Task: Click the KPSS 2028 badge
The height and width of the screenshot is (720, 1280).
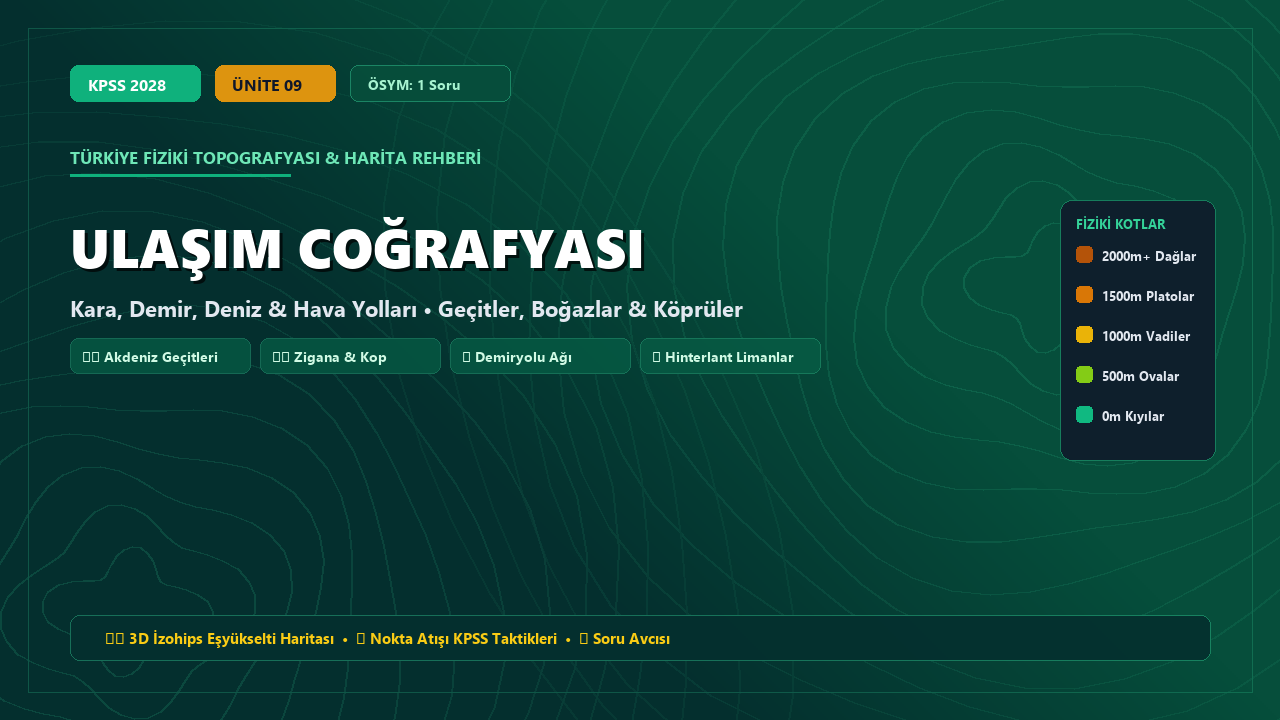Action: tap(135, 84)
